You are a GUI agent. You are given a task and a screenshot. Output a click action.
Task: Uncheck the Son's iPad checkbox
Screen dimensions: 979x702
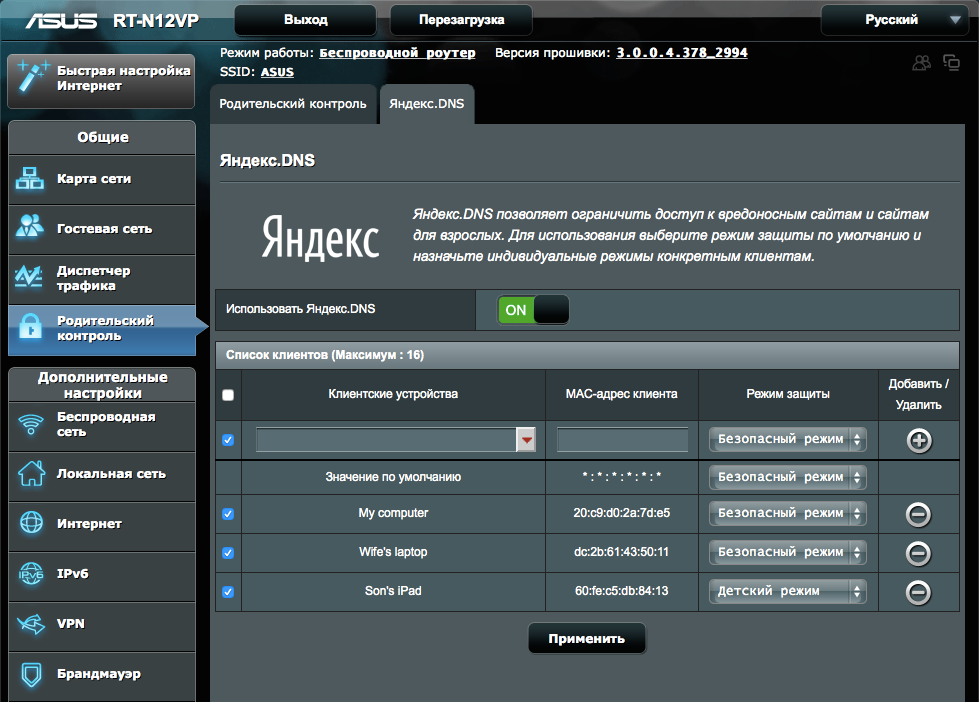[228, 591]
